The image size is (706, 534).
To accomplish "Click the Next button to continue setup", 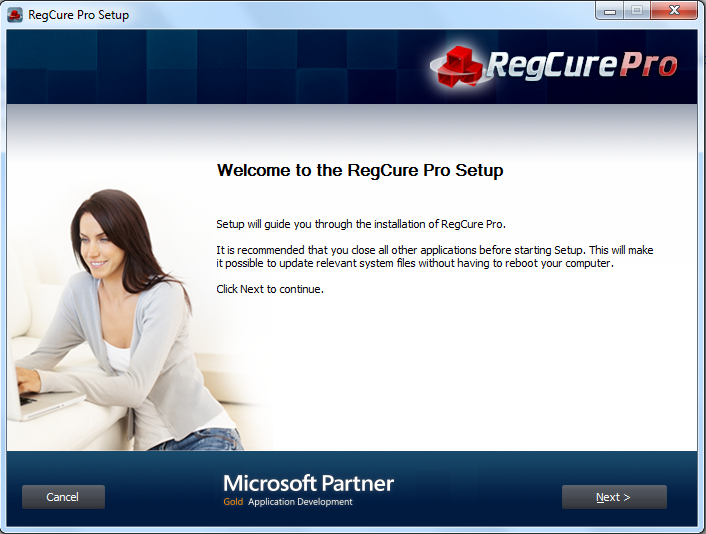I will pyautogui.click(x=614, y=497).
